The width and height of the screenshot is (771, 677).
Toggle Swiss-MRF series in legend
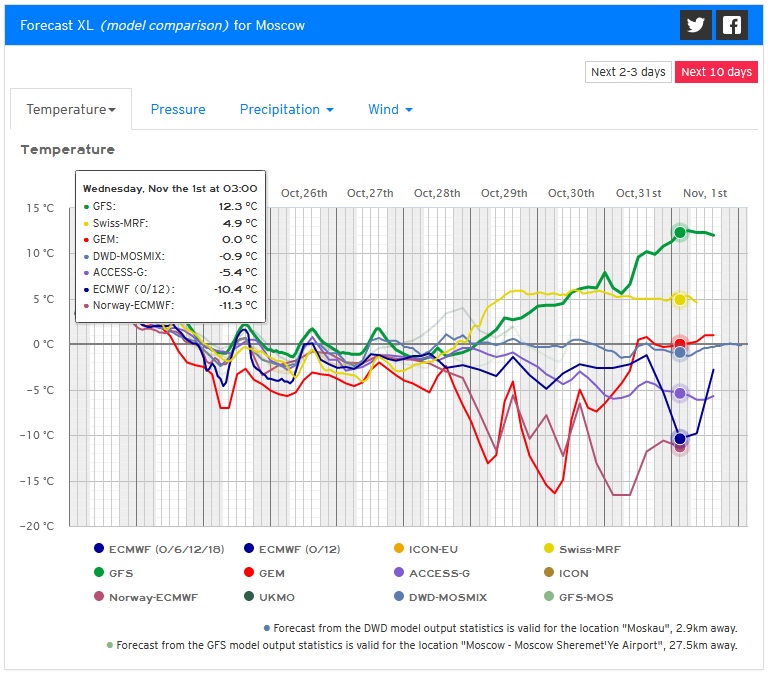(582, 549)
